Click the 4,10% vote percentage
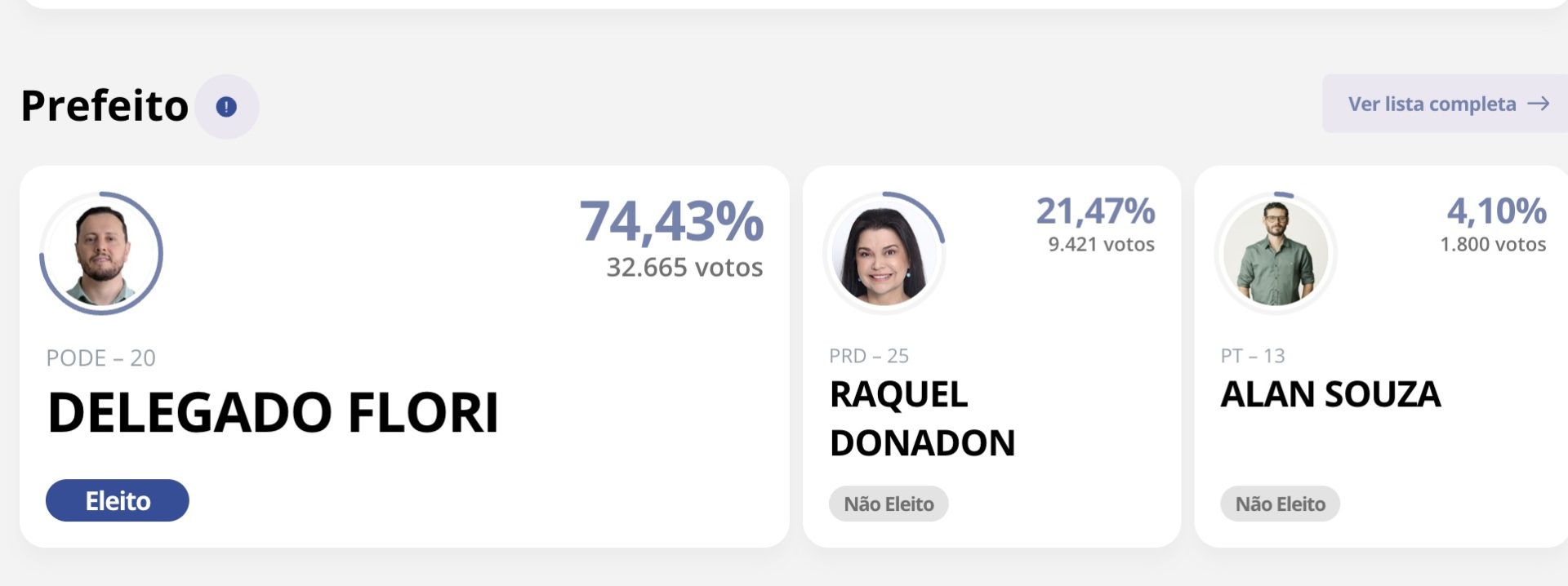The height and width of the screenshot is (586, 1568). click(x=1496, y=211)
